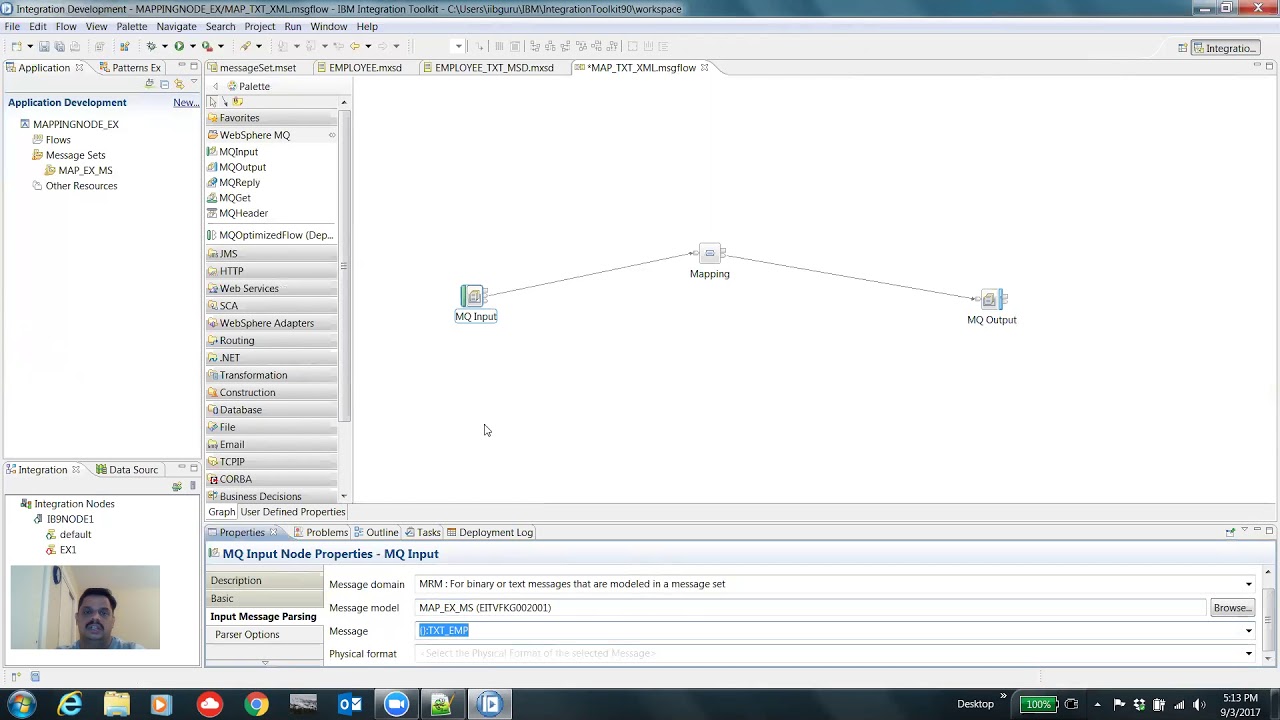
Task: Open the Message domain dropdown
Action: click(1248, 584)
